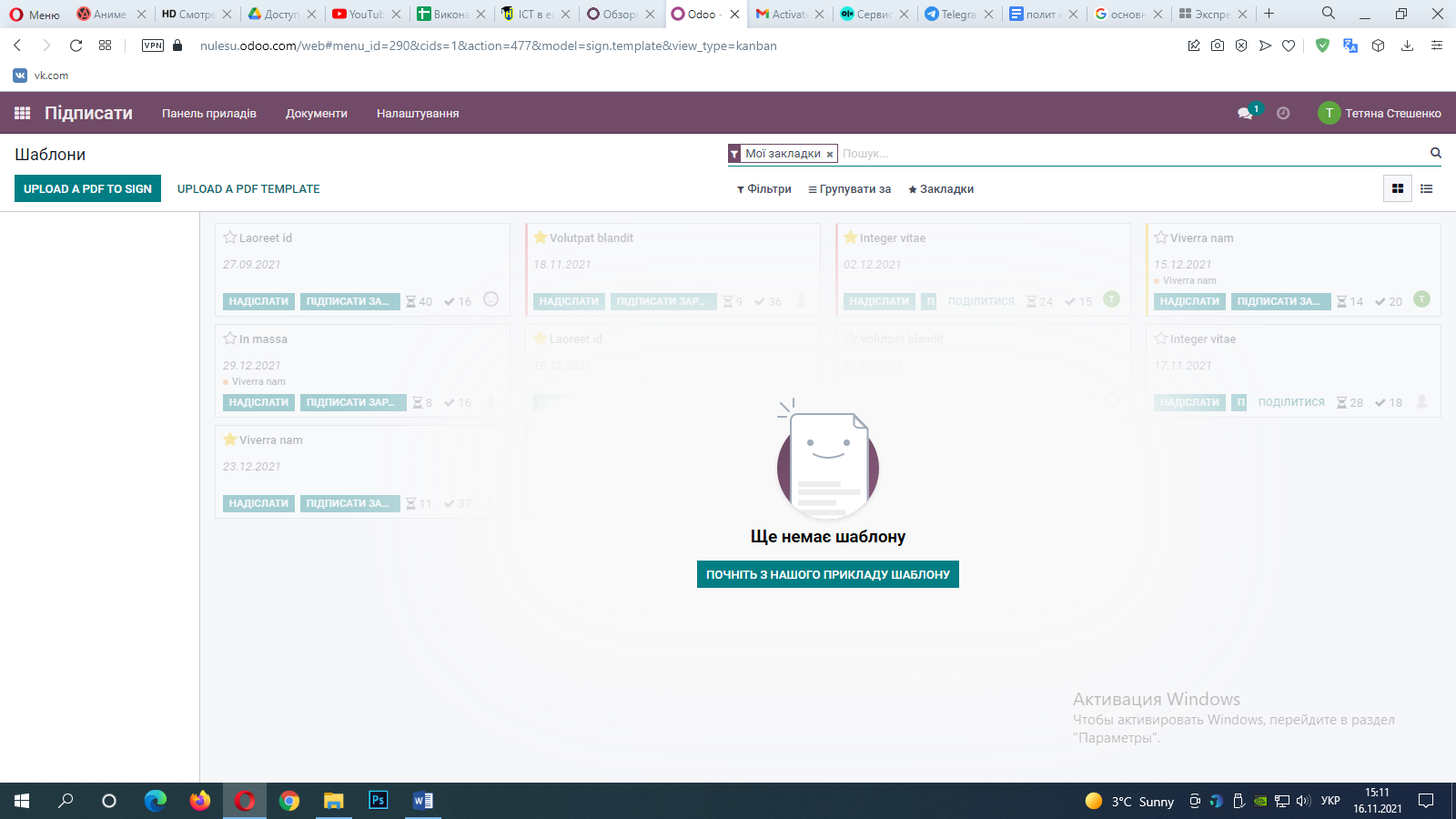Open the activities clock icon

point(1283,114)
